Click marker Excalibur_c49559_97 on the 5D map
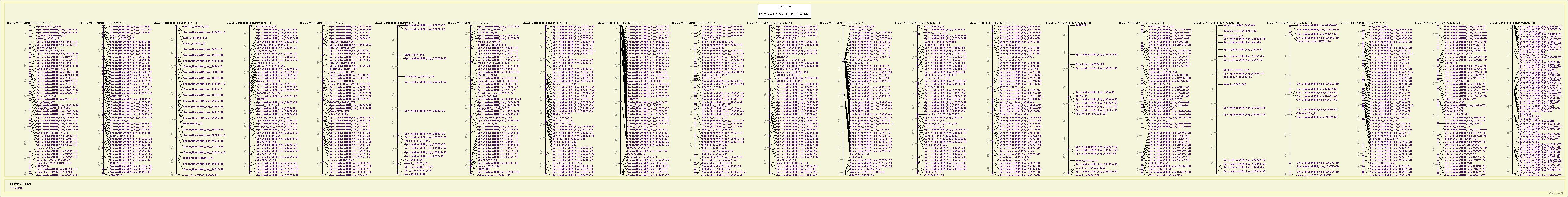This screenshot has width=1568, height=197. click(x=1089, y=64)
